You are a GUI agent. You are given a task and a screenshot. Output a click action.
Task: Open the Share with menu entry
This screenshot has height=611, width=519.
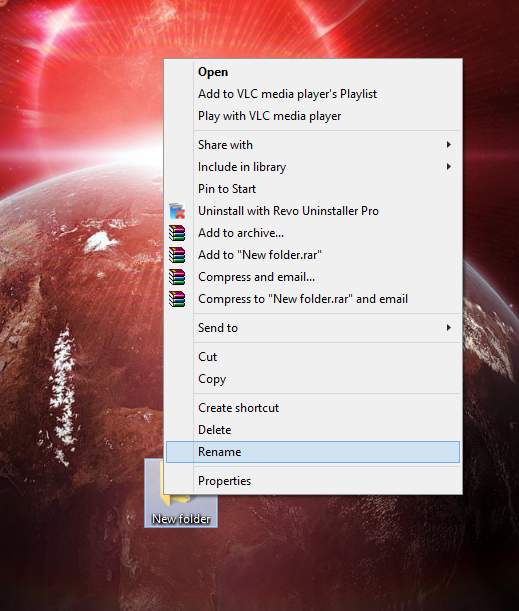click(x=313, y=145)
